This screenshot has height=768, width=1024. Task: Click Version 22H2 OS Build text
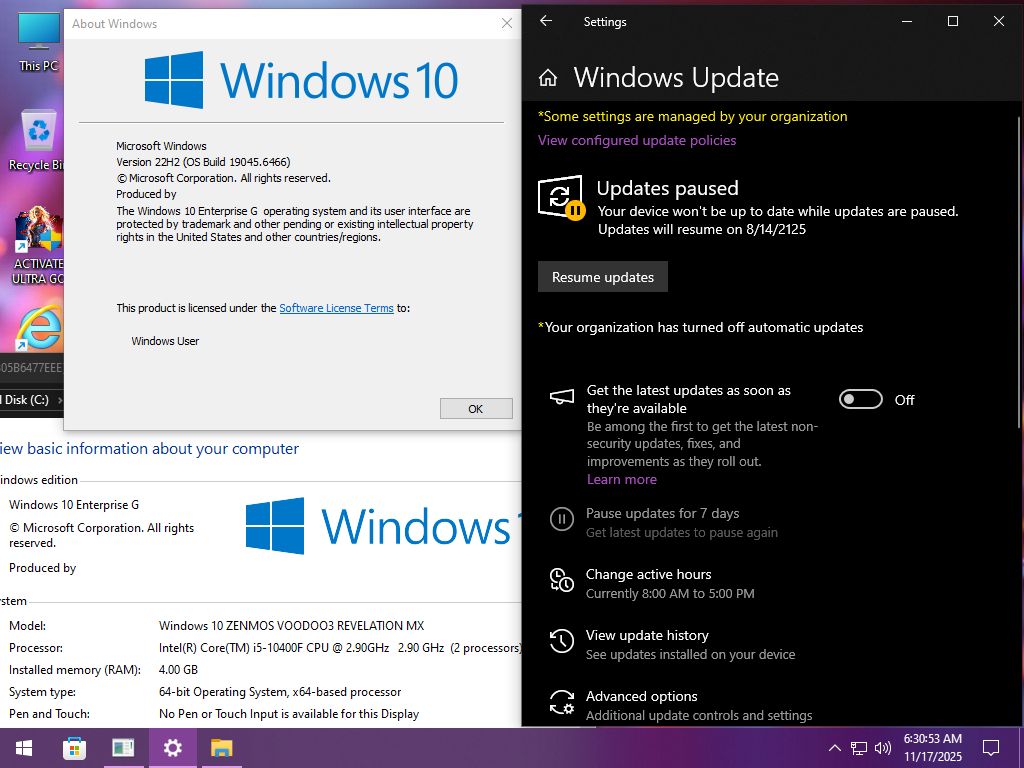point(203,162)
